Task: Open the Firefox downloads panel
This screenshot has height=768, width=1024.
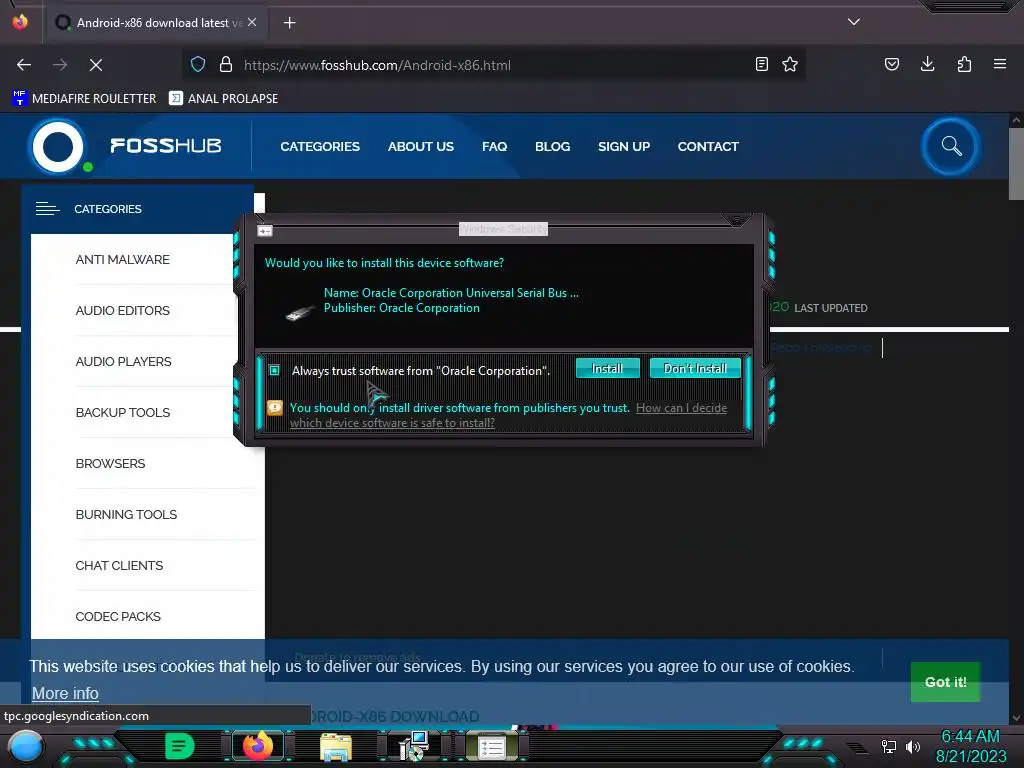Action: point(927,64)
